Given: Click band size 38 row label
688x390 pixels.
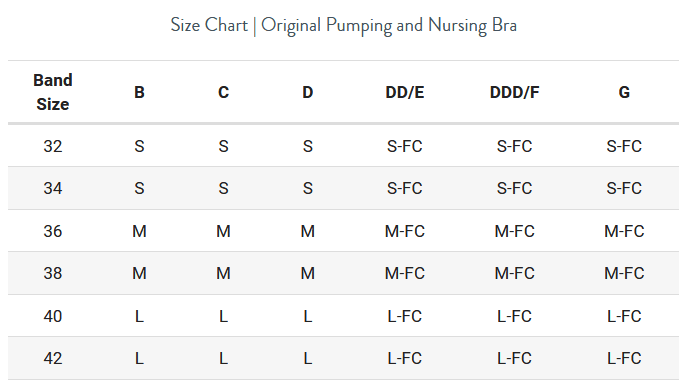Looking at the screenshot, I should pos(53,273).
